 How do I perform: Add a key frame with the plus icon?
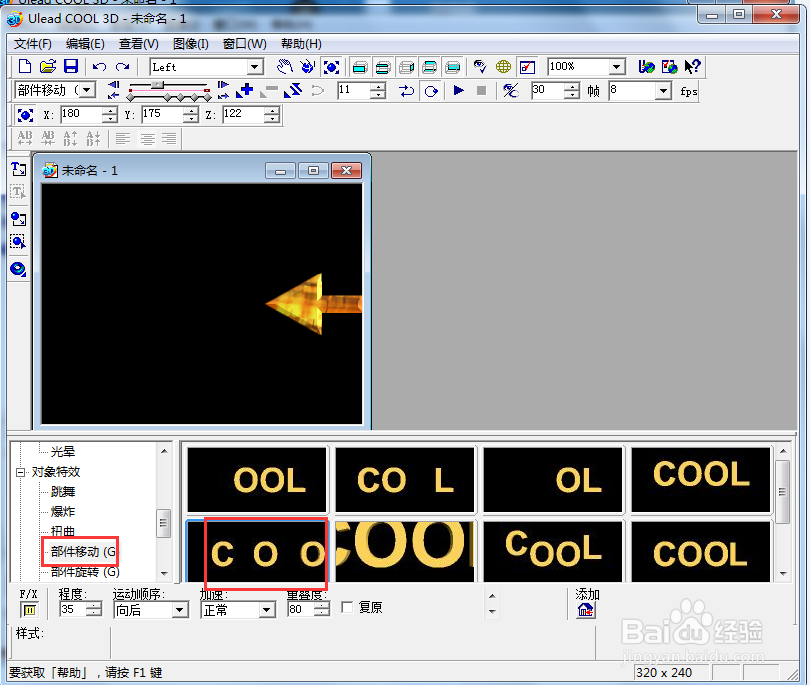(244, 90)
